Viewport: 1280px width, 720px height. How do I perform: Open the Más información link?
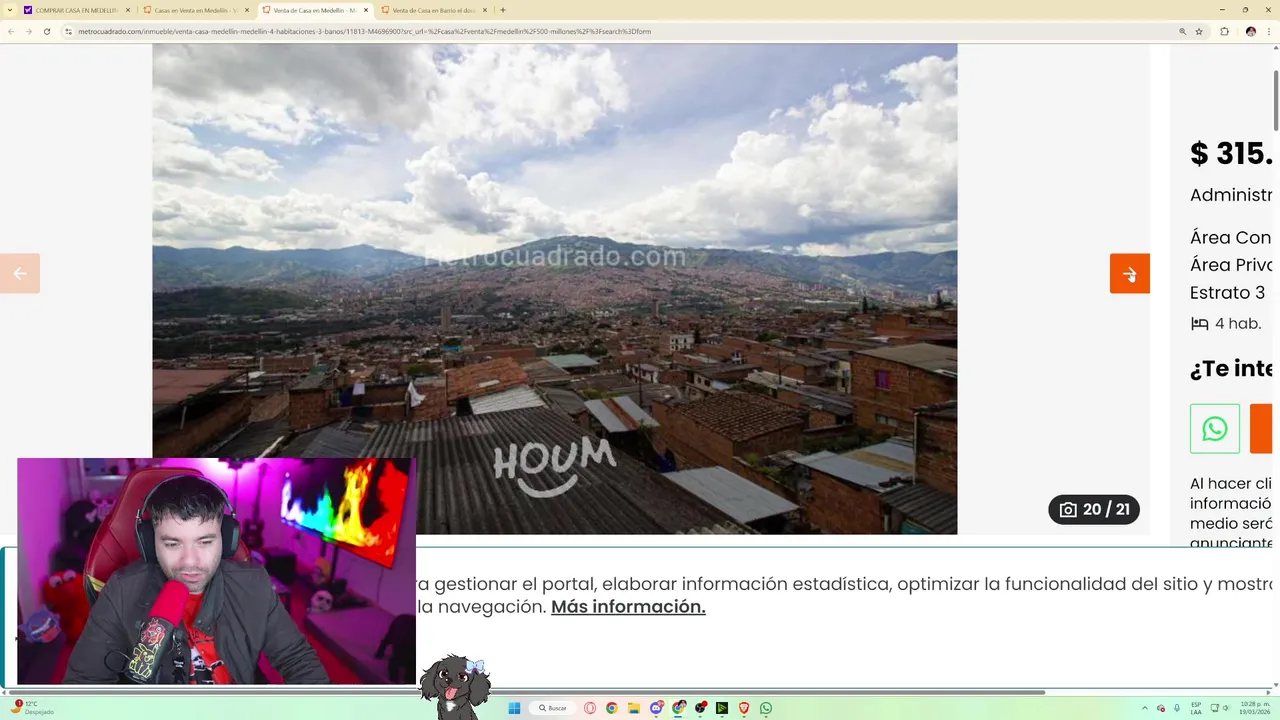coord(628,607)
